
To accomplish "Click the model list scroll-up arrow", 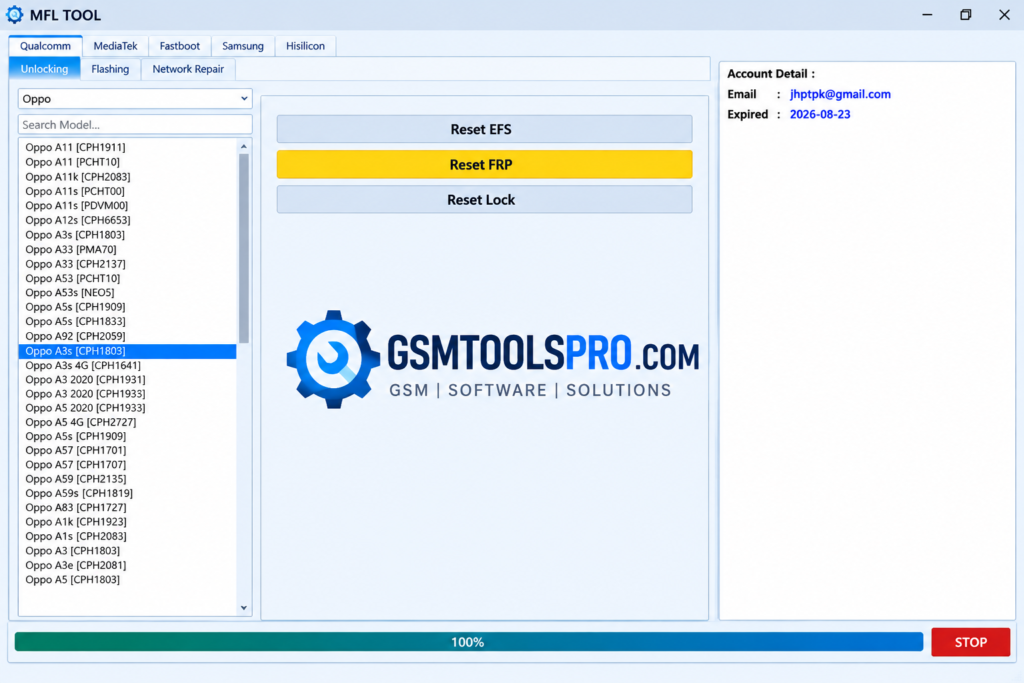I will (x=244, y=146).
